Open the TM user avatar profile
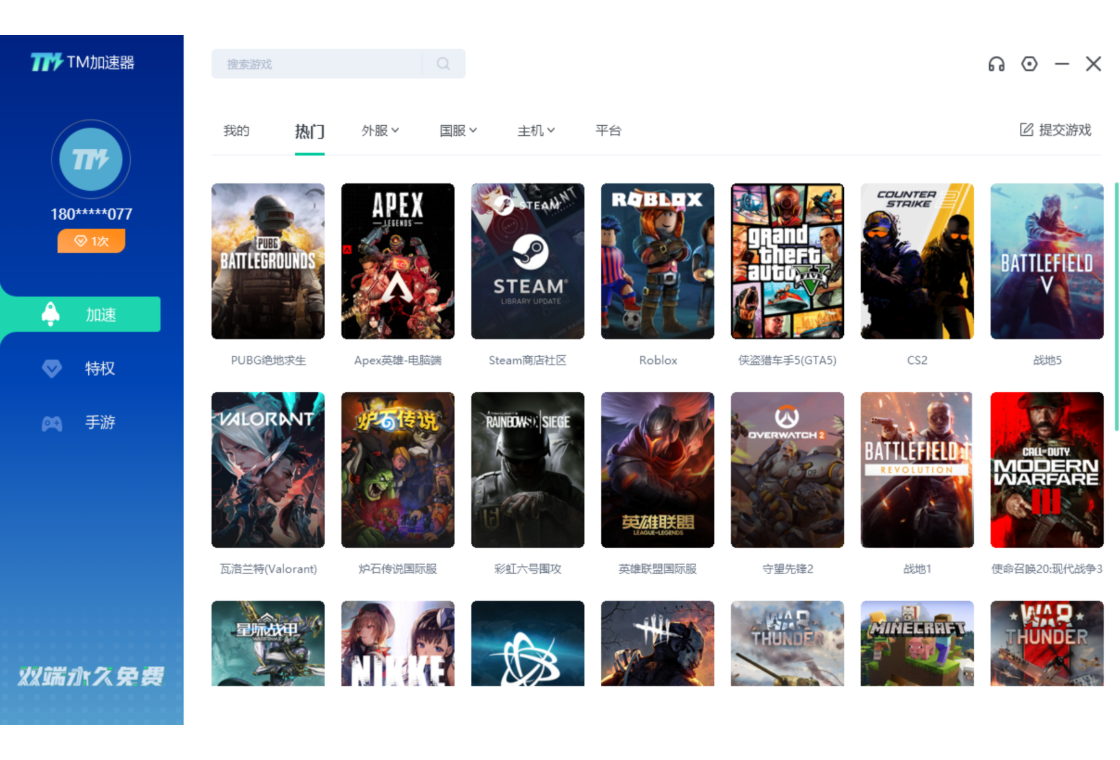1120x760 pixels. (x=91, y=159)
